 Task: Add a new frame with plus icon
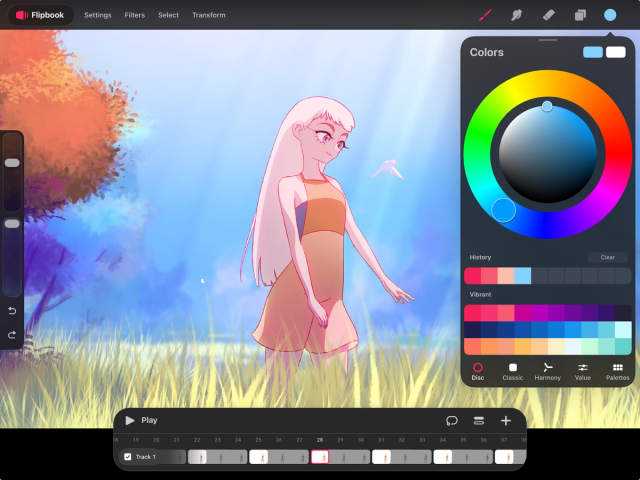click(x=506, y=420)
